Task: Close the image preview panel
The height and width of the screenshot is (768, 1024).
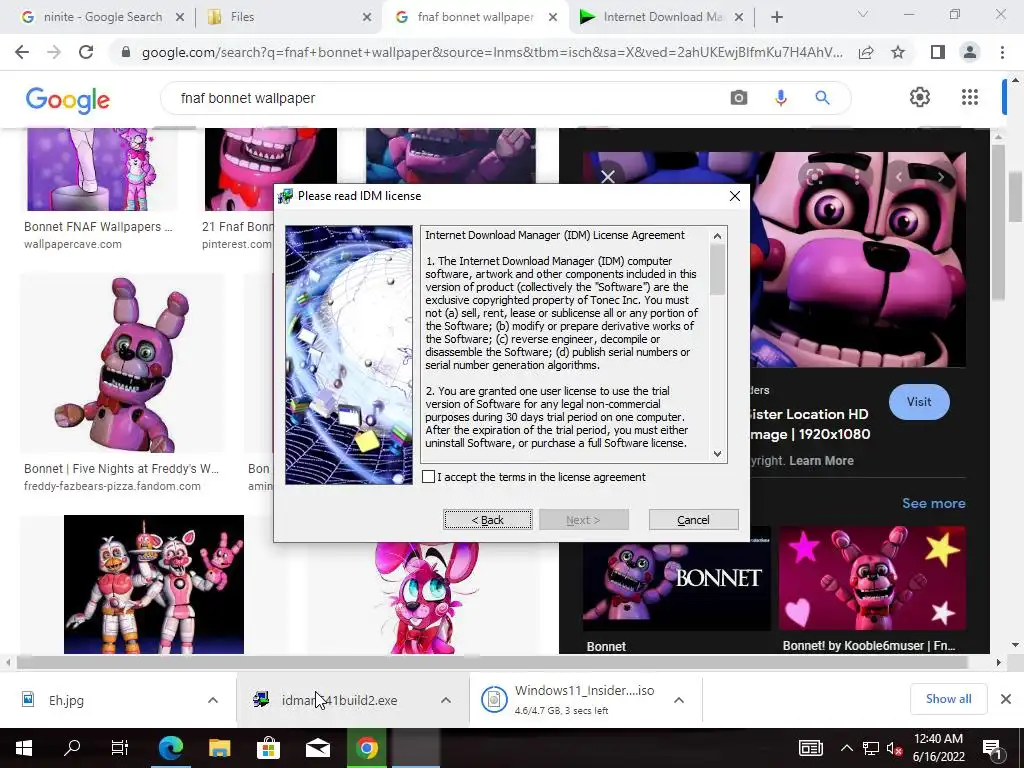Action: 607,176
